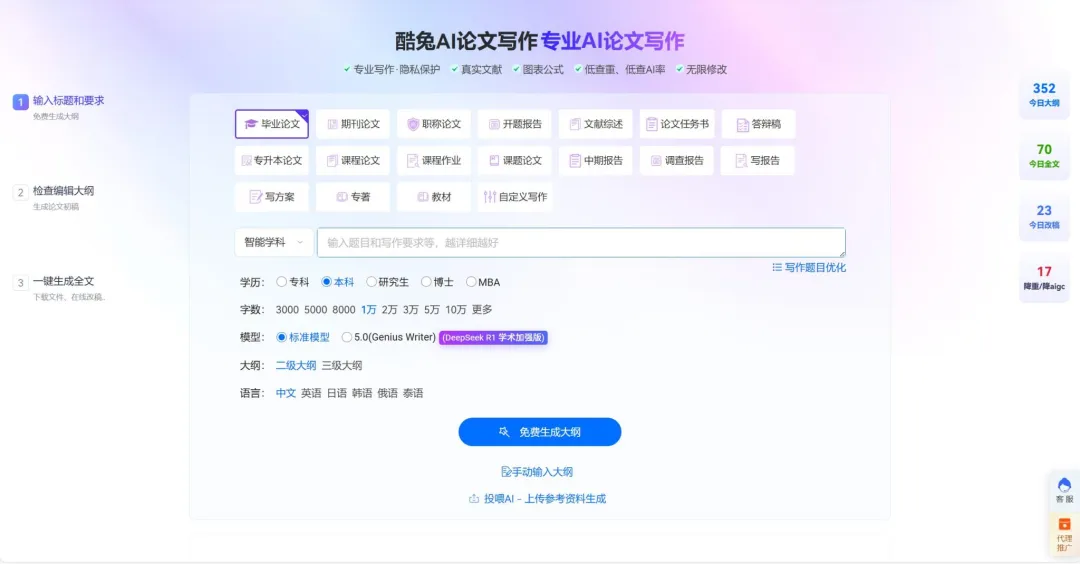
Task: Select the 三级大纲 outline level
Action: [x=341, y=366]
